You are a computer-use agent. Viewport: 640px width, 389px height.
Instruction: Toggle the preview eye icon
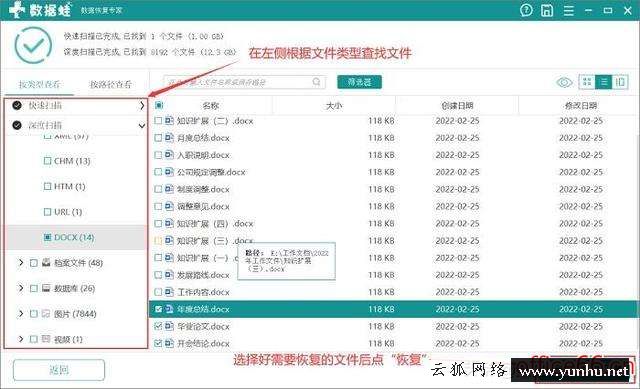click(x=564, y=82)
